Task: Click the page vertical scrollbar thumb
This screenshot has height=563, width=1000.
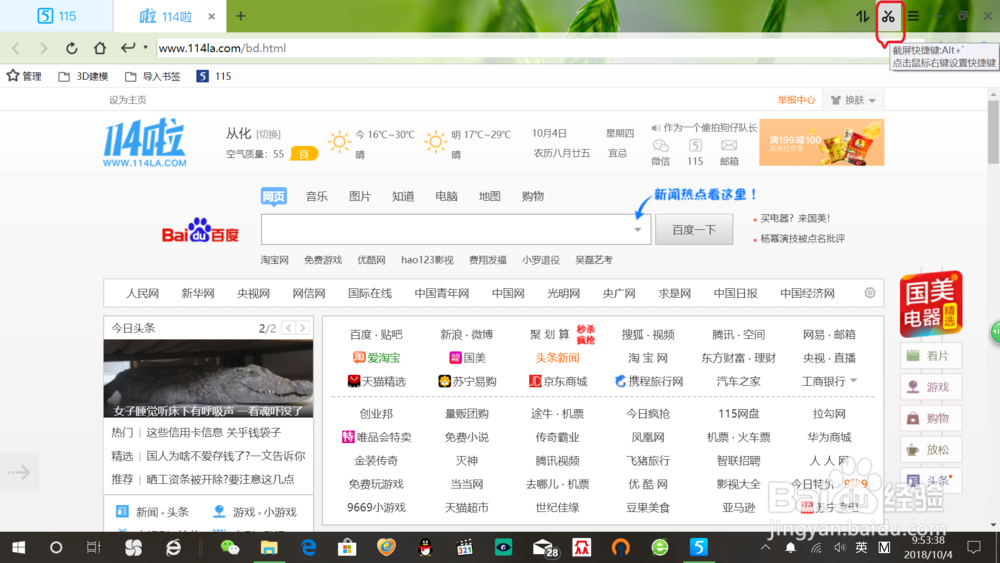Action: tap(993, 133)
